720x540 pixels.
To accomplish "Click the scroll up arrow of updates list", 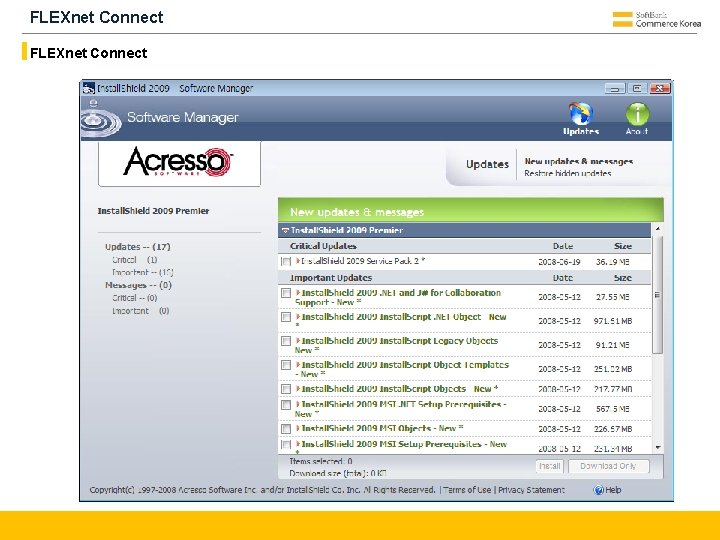I will coord(658,229).
